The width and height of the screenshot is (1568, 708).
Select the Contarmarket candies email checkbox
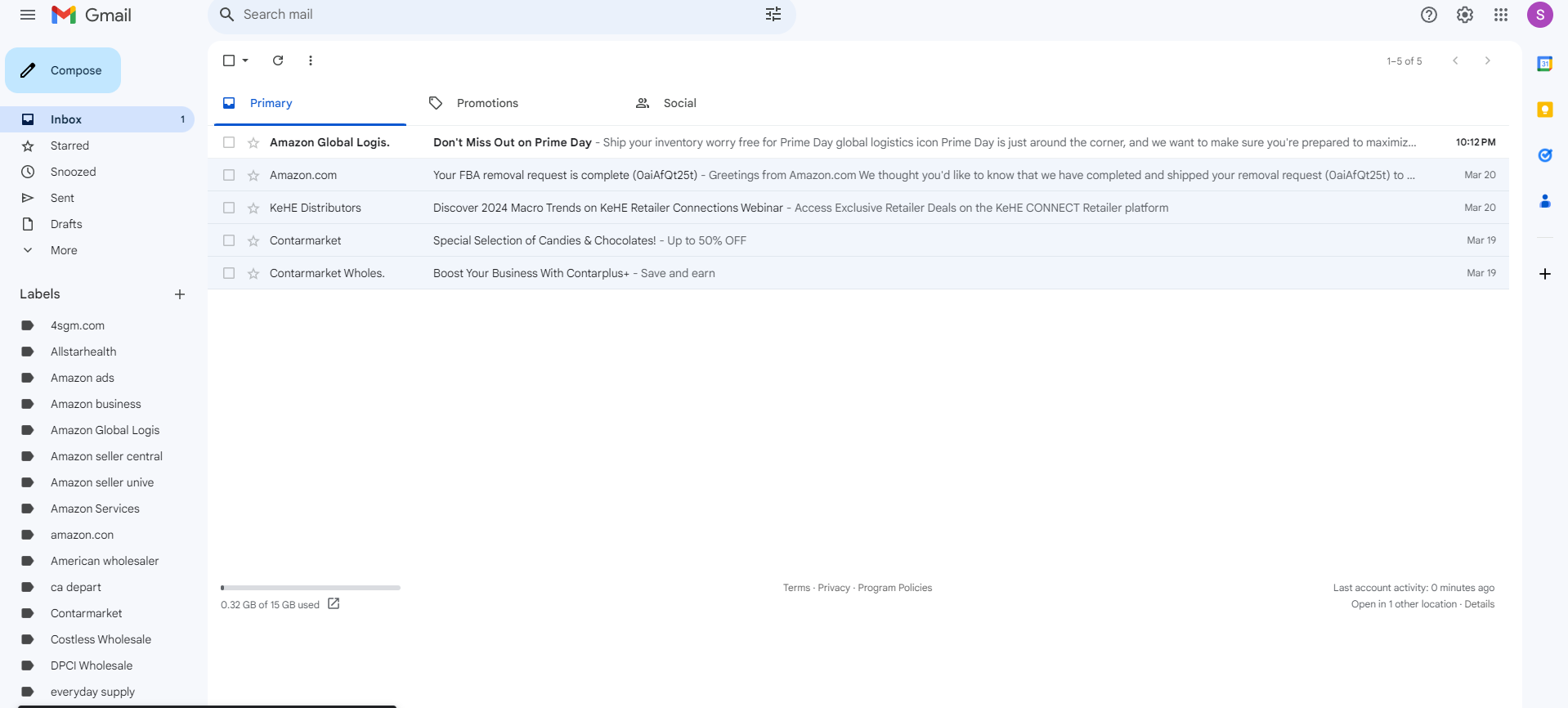tap(229, 240)
